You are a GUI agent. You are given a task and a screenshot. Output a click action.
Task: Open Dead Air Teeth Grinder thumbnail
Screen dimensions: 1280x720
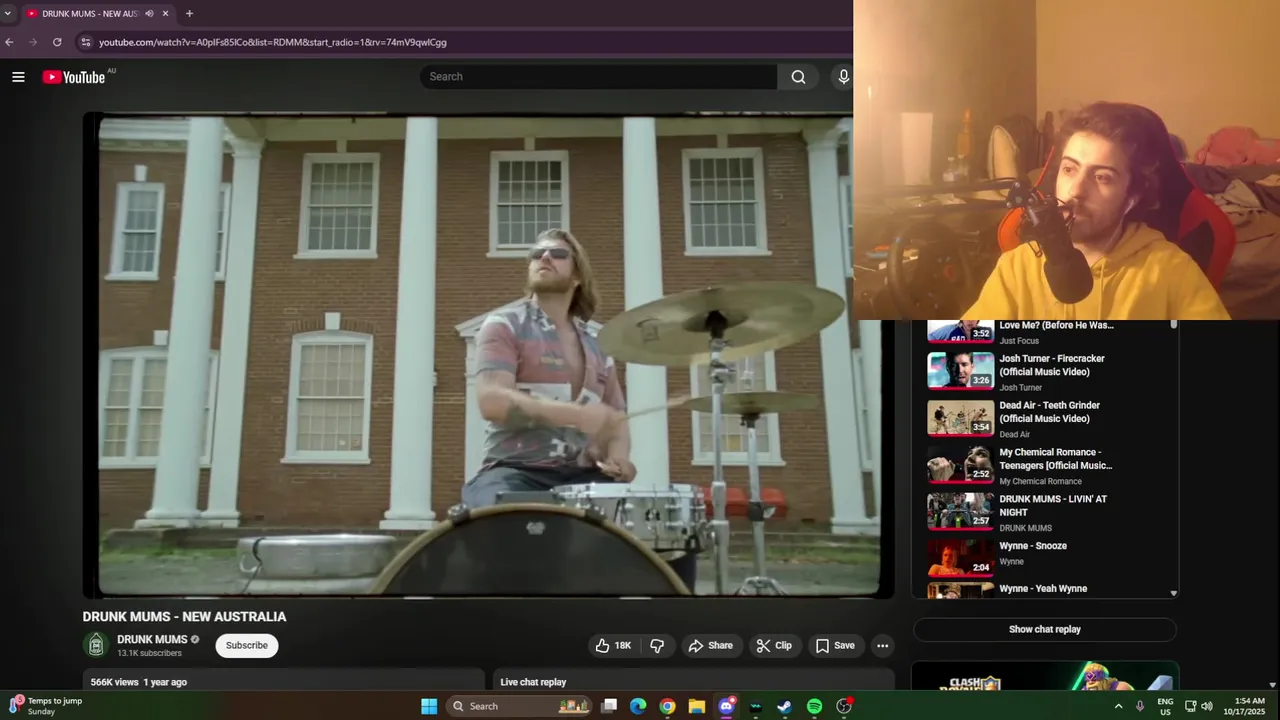(960, 418)
